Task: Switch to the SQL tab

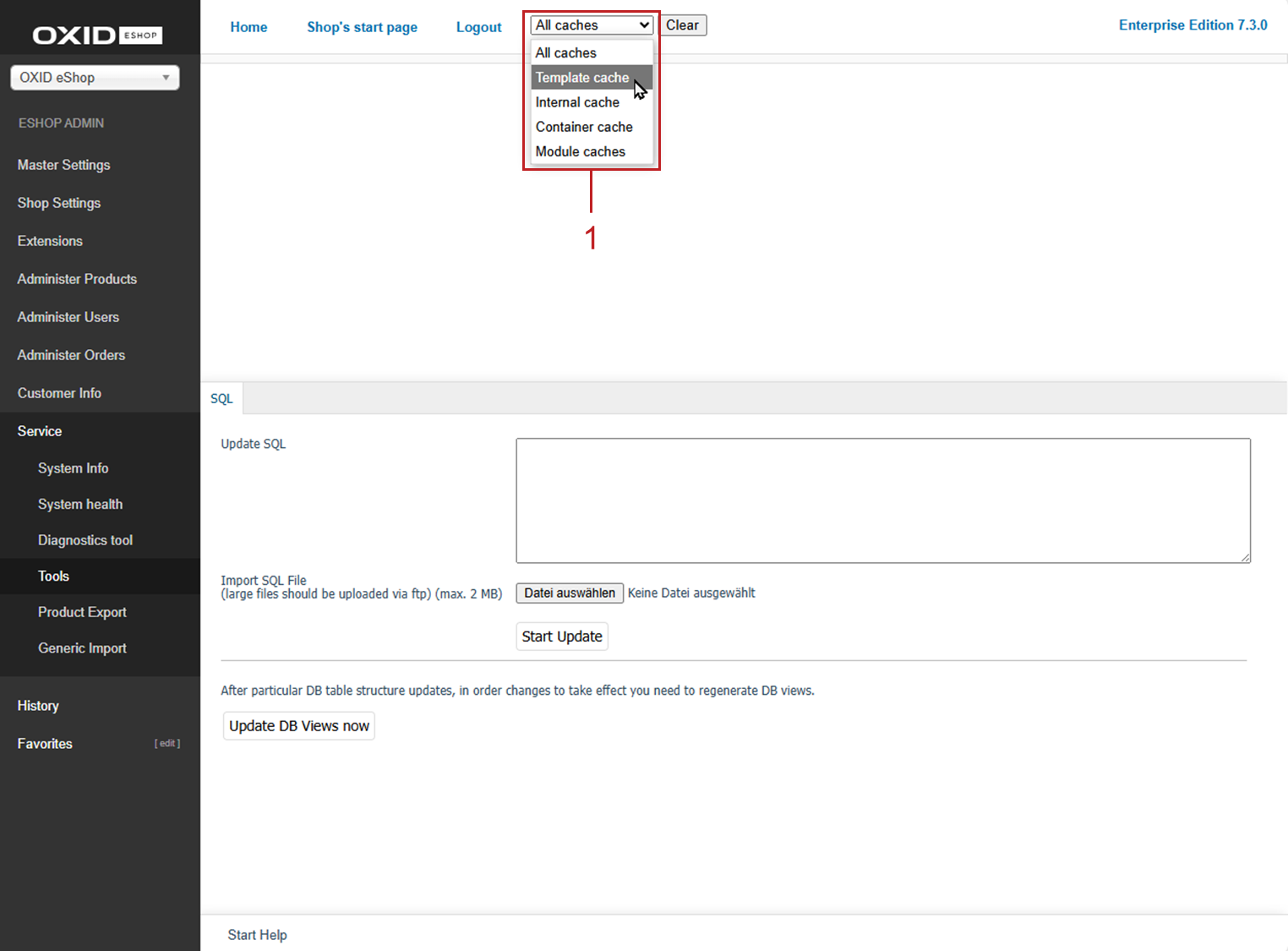Action: coord(221,399)
